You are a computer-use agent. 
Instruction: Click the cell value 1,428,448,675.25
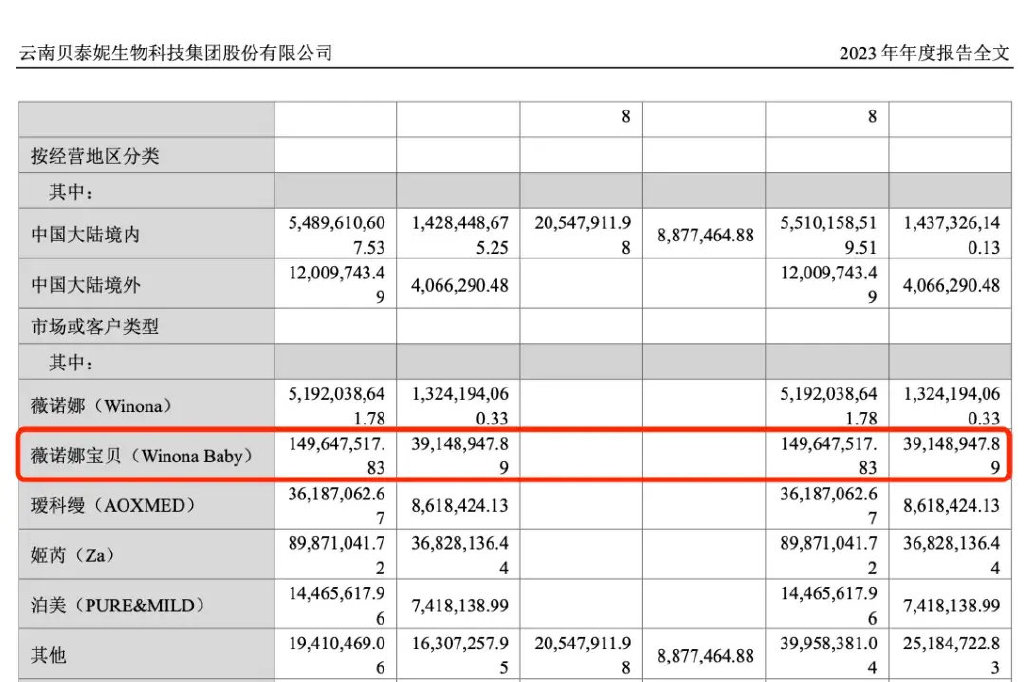click(x=460, y=235)
